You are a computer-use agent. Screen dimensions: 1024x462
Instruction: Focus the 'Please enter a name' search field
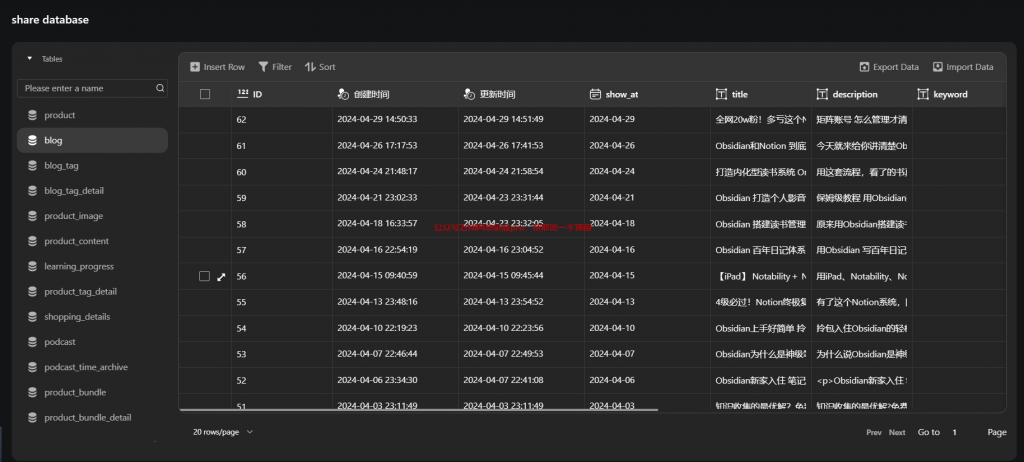87,88
